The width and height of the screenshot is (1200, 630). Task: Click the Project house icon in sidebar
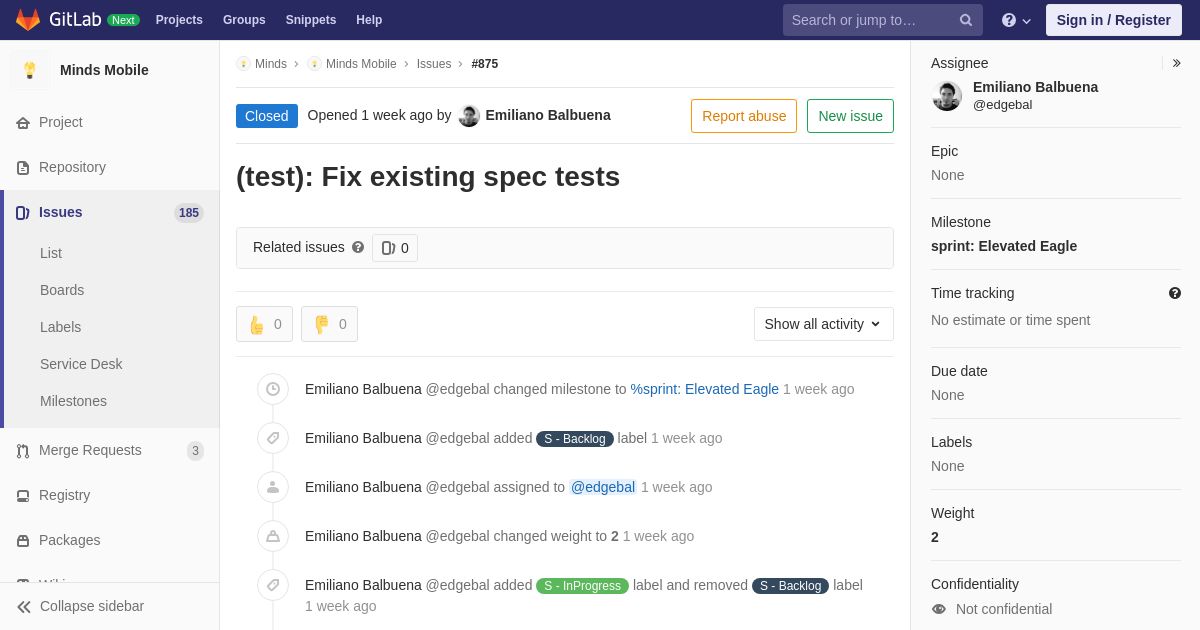pyautogui.click(x=23, y=122)
